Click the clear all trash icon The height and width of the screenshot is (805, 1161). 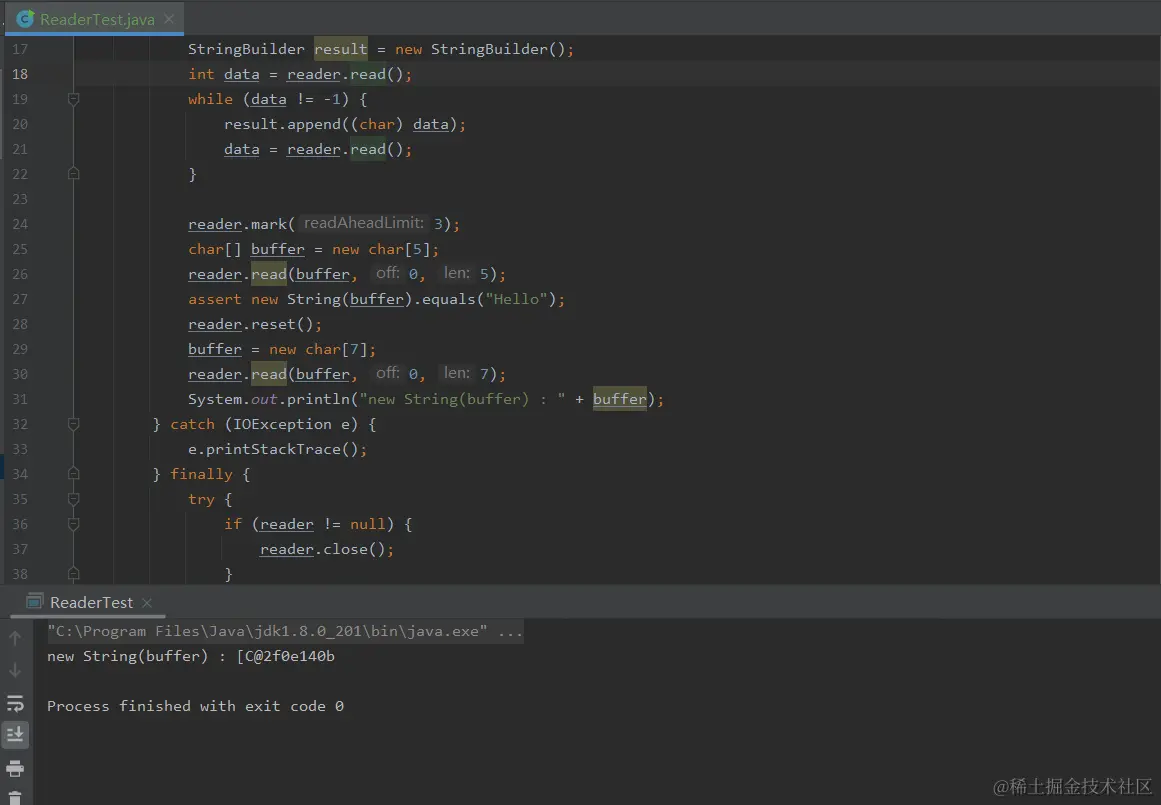point(15,798)
